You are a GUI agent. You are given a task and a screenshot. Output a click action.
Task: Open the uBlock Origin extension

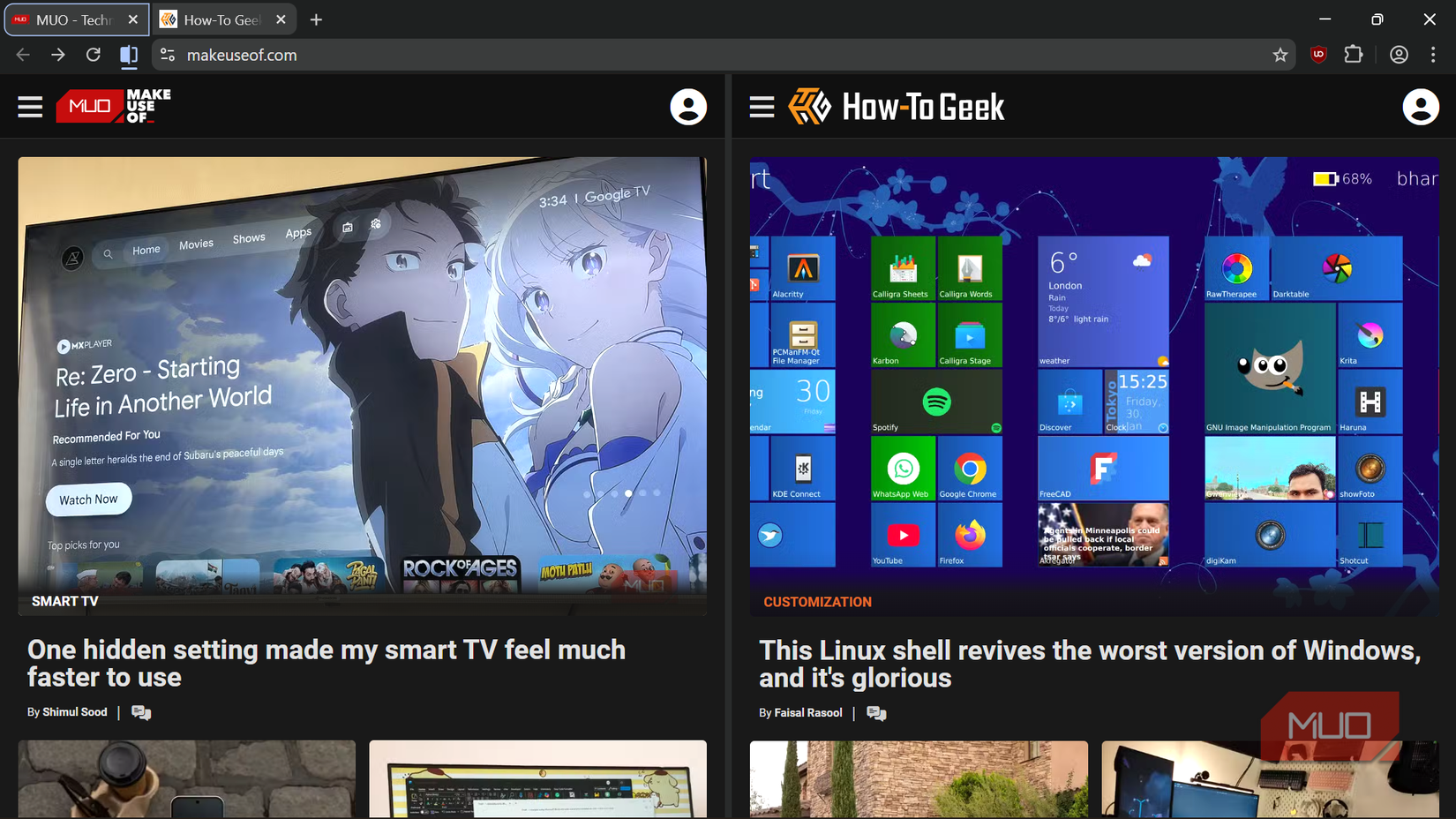1317,54
